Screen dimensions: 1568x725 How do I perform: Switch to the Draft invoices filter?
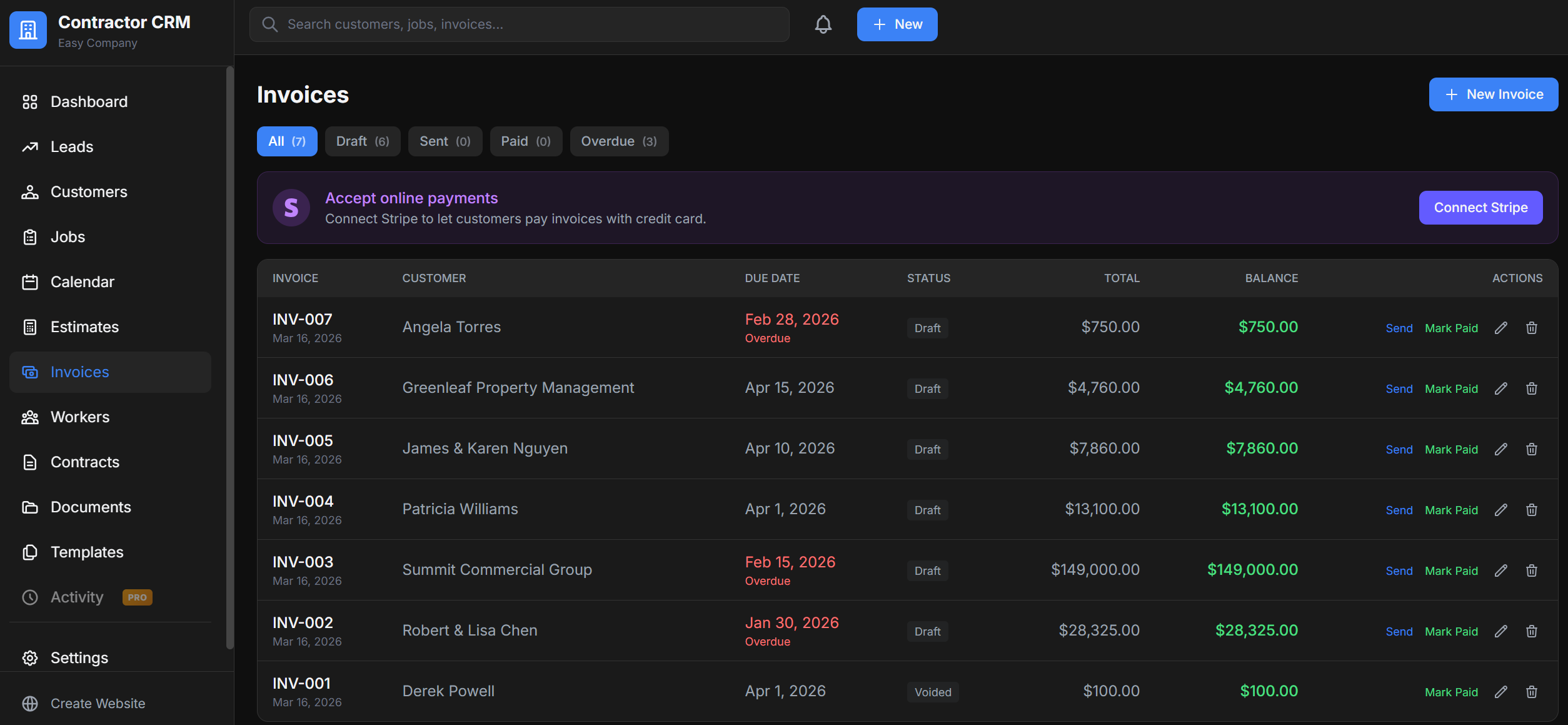point(363,141)
